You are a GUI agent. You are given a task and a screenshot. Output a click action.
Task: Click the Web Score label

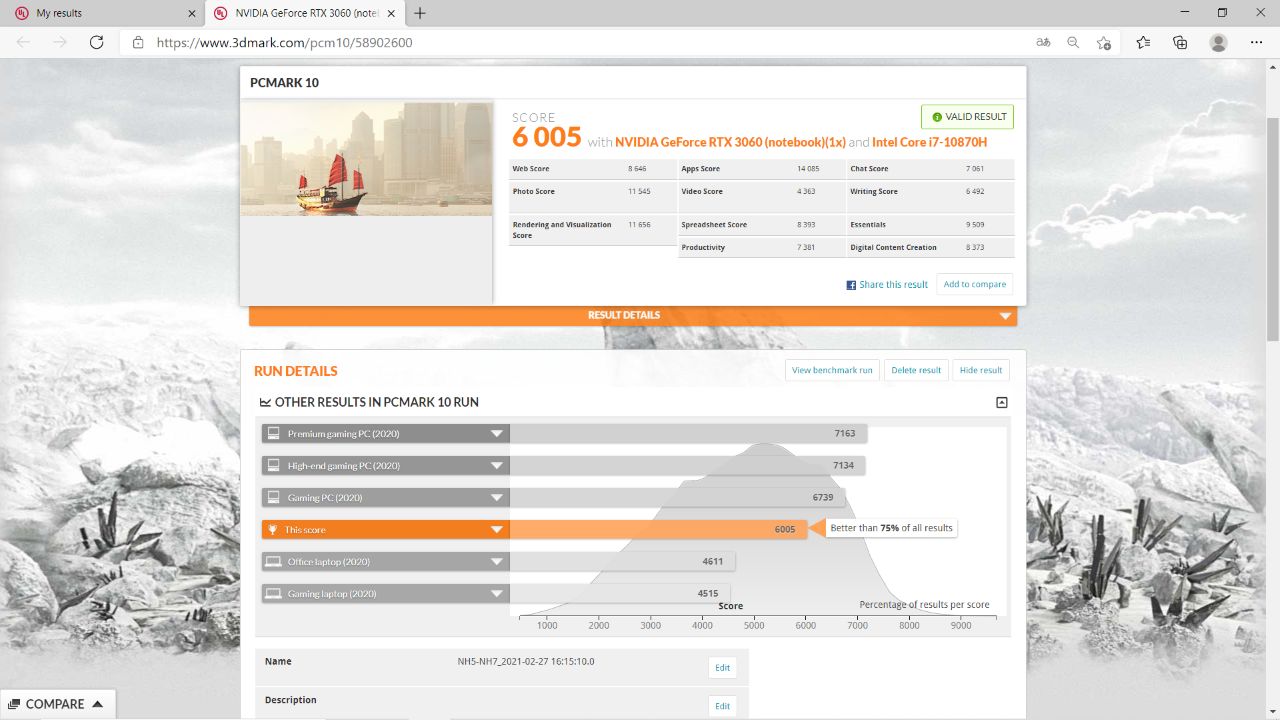coord(531,169)
